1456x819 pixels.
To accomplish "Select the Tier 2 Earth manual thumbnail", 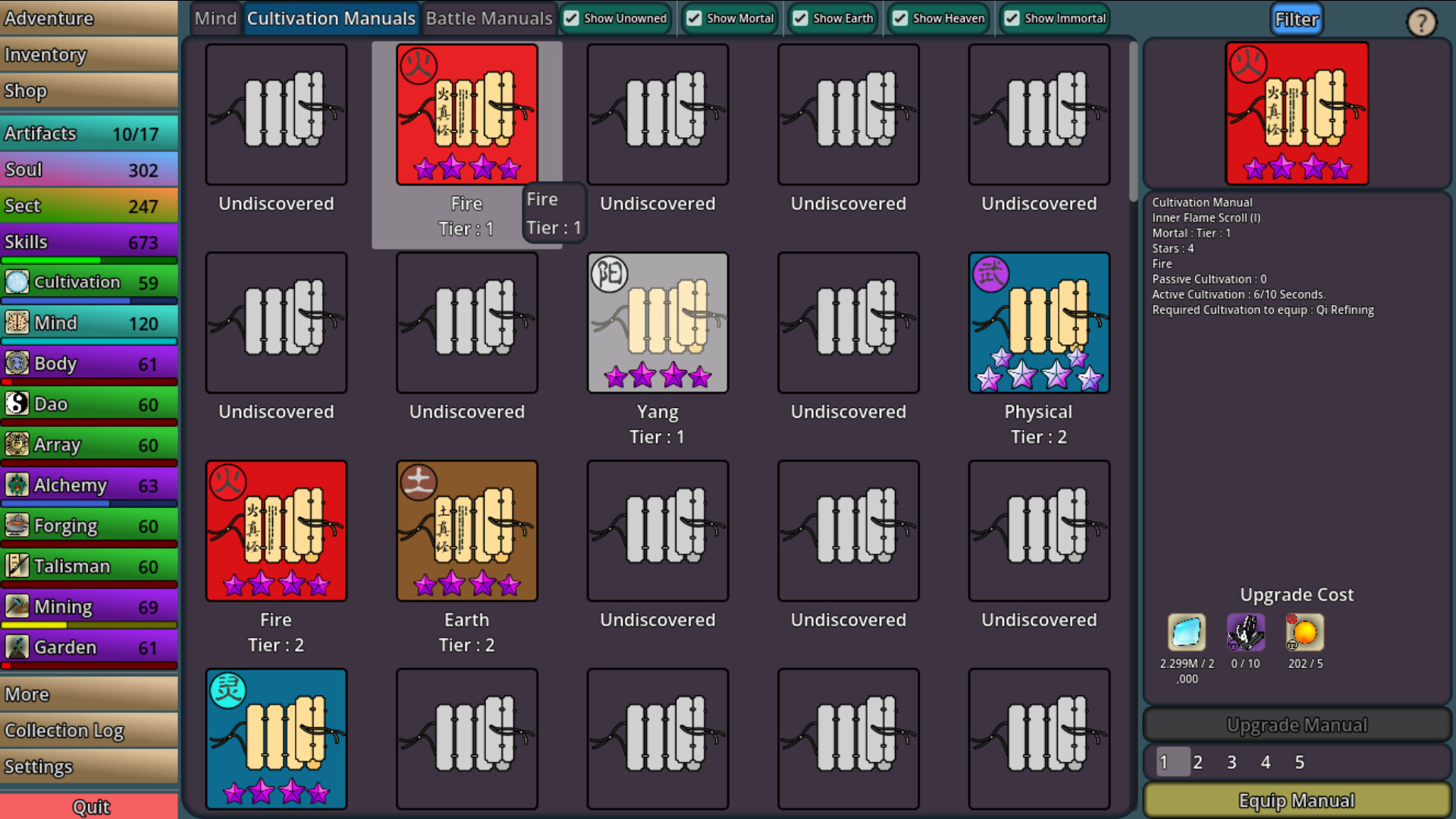I will 466,531.
